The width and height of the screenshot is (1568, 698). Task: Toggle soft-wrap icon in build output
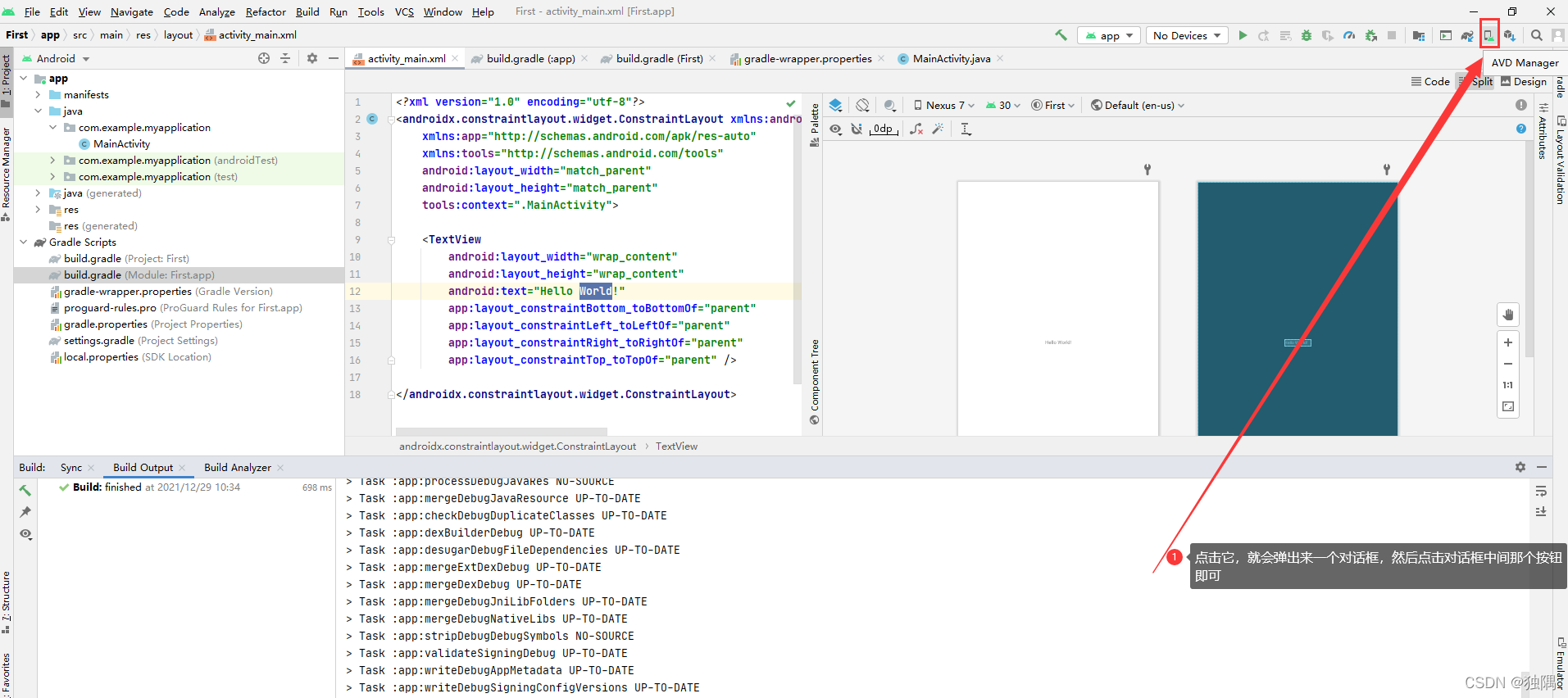point(1541,491)
